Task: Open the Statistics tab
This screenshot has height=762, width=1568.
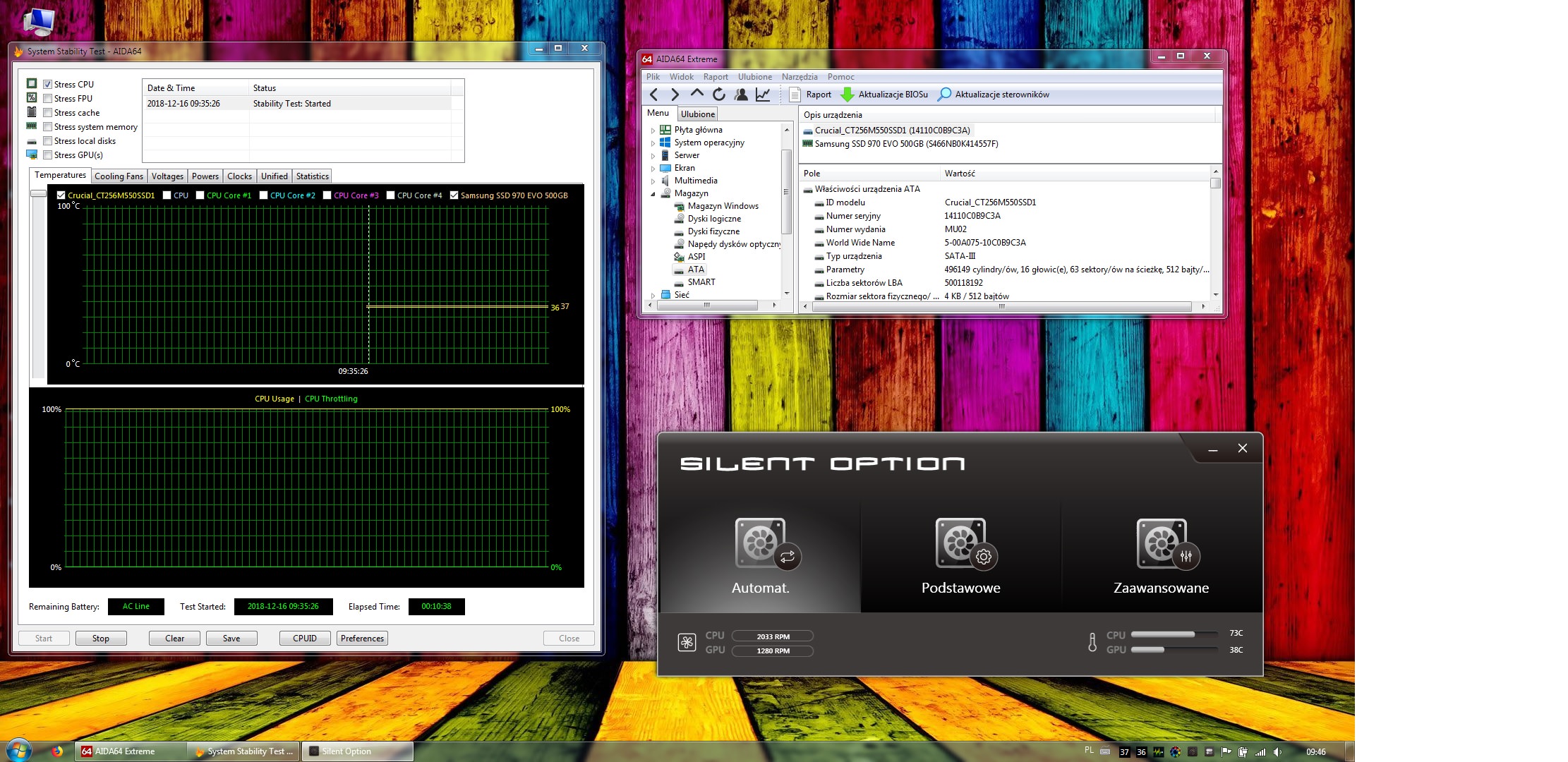Action: (x=312, y=176)
